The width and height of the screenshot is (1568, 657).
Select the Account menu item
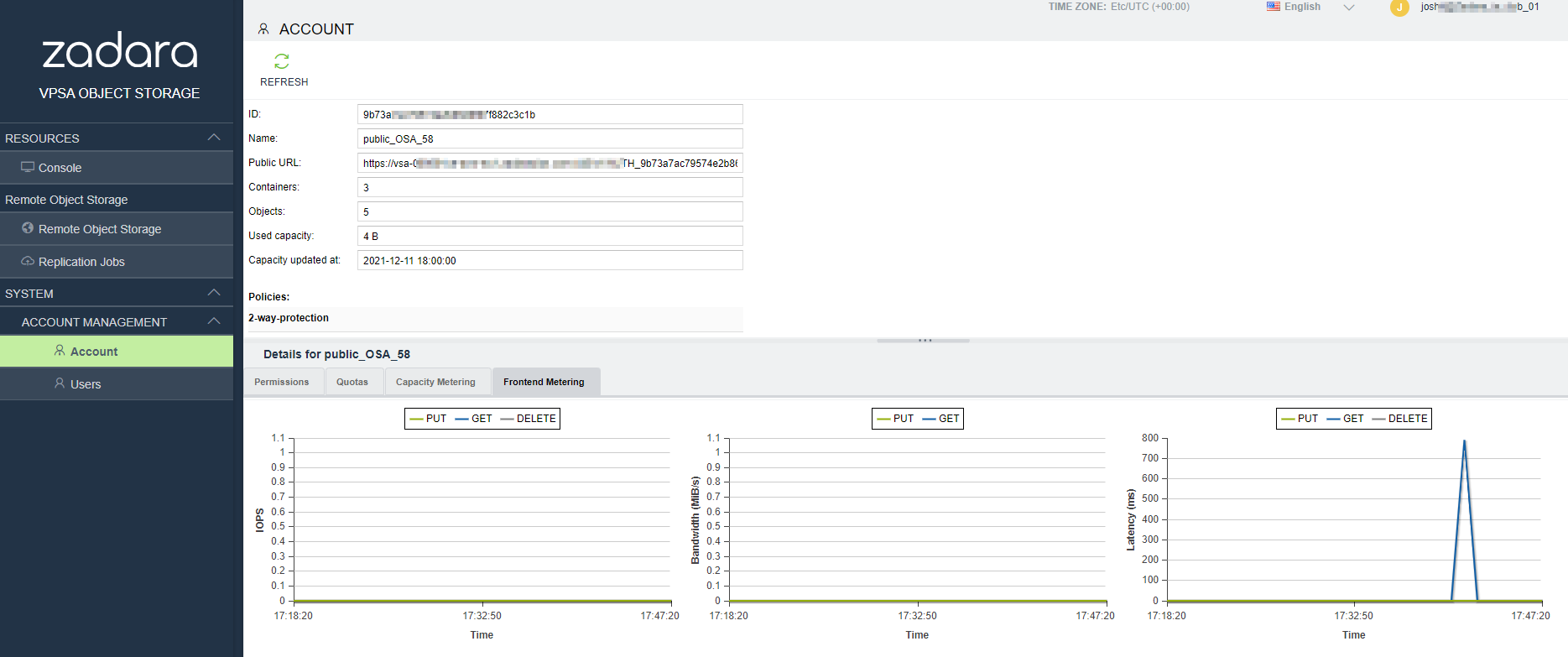click(117, 352)
